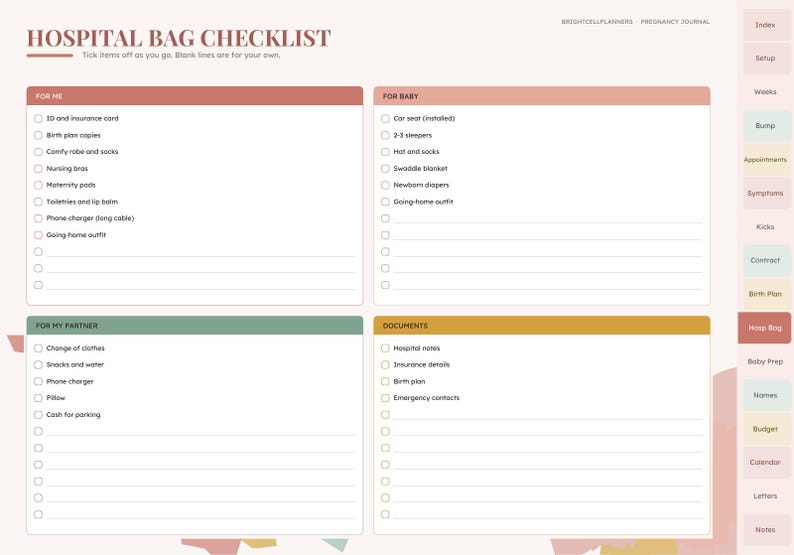
Task: Click first blank line under Emergency contacts
Action: tap(548, 415)
